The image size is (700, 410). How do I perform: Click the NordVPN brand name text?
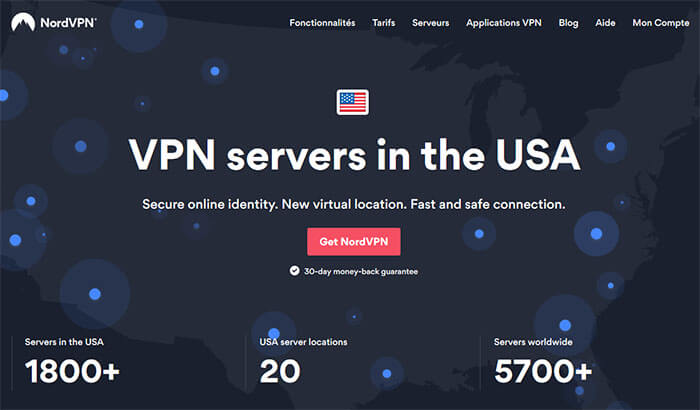68,23
